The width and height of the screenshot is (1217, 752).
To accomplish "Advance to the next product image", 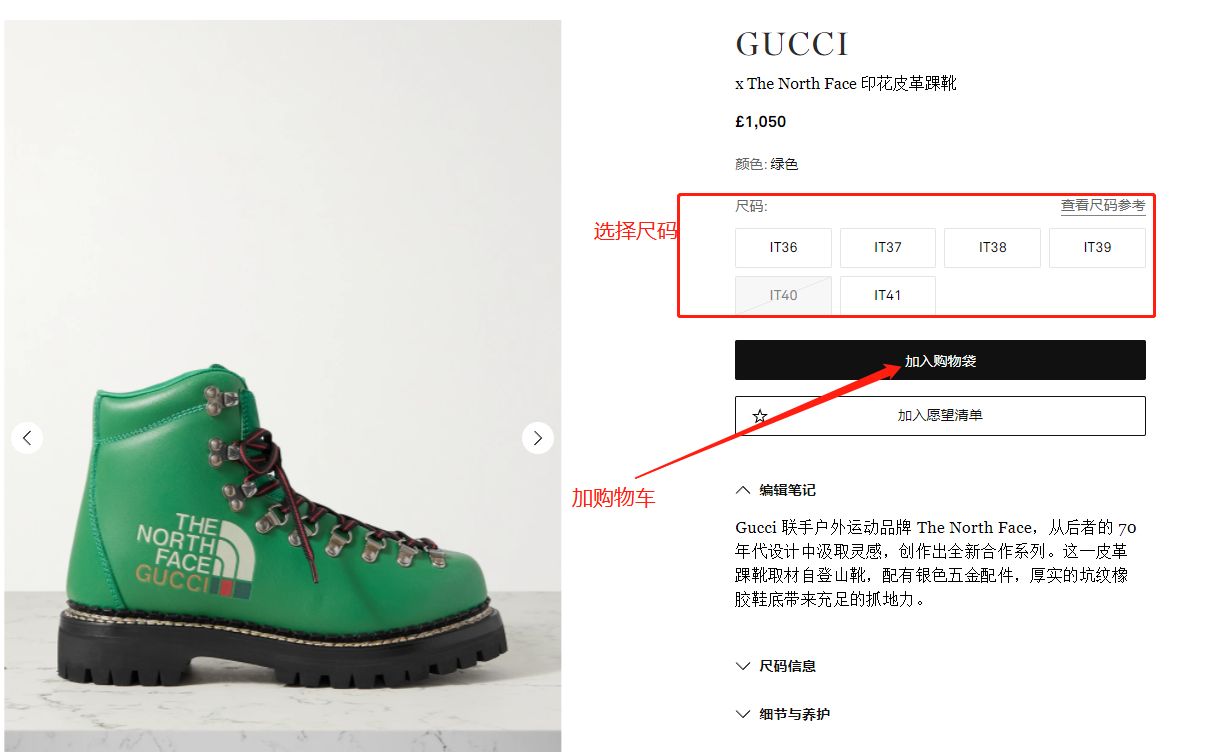I will tap(538, 438).
